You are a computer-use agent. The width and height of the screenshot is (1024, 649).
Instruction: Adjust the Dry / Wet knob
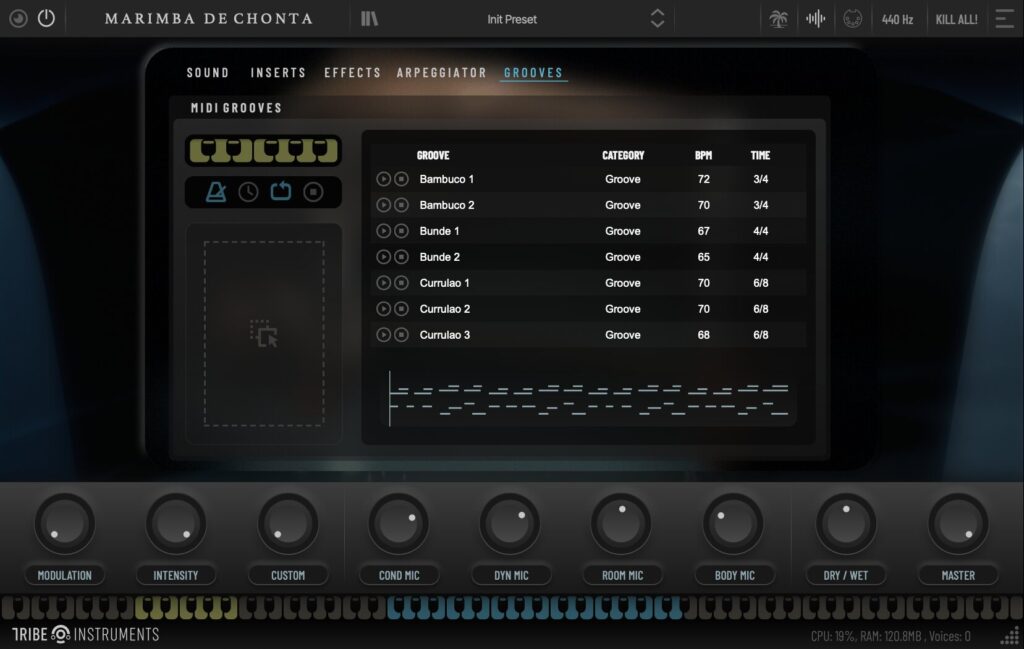click(846, 524)
